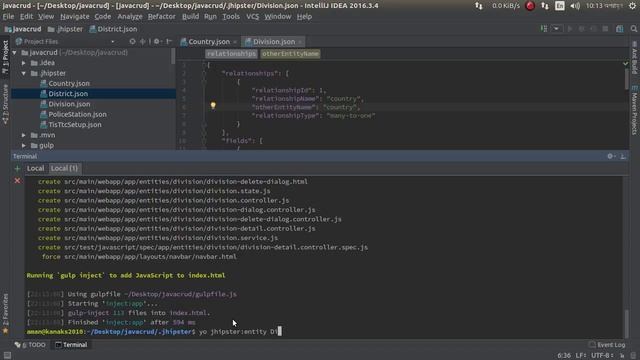The image size is (640, 360).
Task: Click the red recording indicator in system tray
Action: tap(530, 6)
